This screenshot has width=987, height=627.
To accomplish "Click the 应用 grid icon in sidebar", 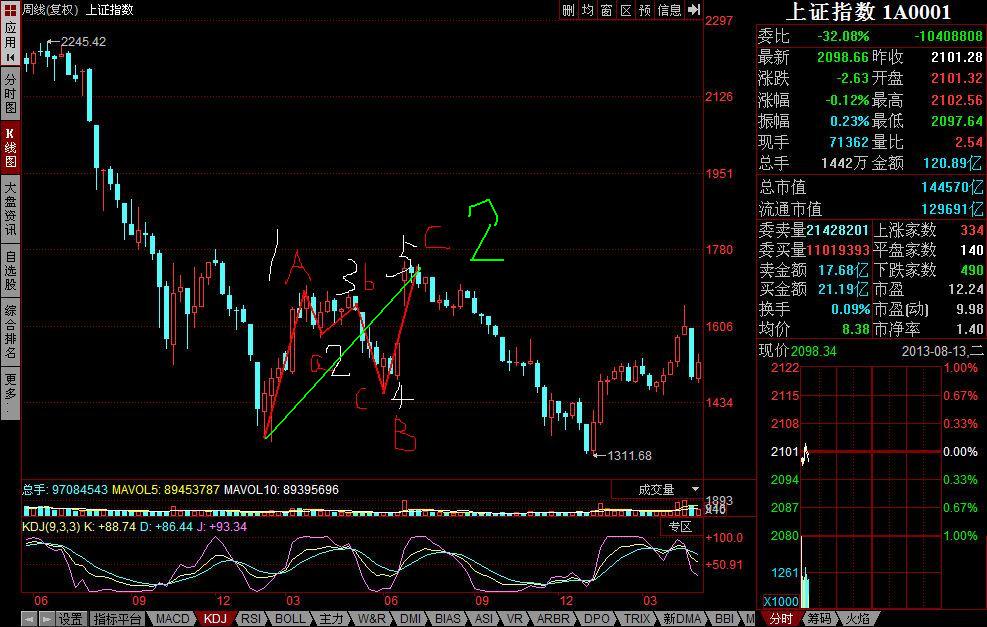I will [10, 9].
